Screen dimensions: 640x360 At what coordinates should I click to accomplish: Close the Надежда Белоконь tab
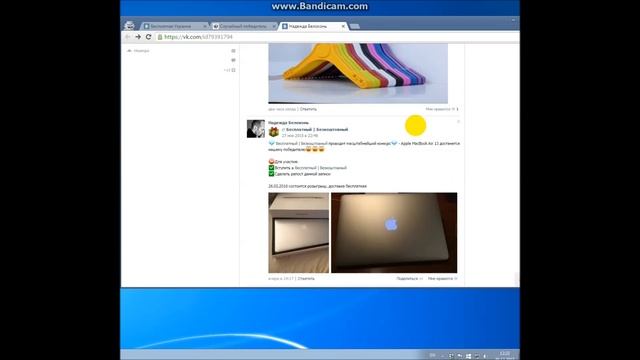[x=343, y=26]
